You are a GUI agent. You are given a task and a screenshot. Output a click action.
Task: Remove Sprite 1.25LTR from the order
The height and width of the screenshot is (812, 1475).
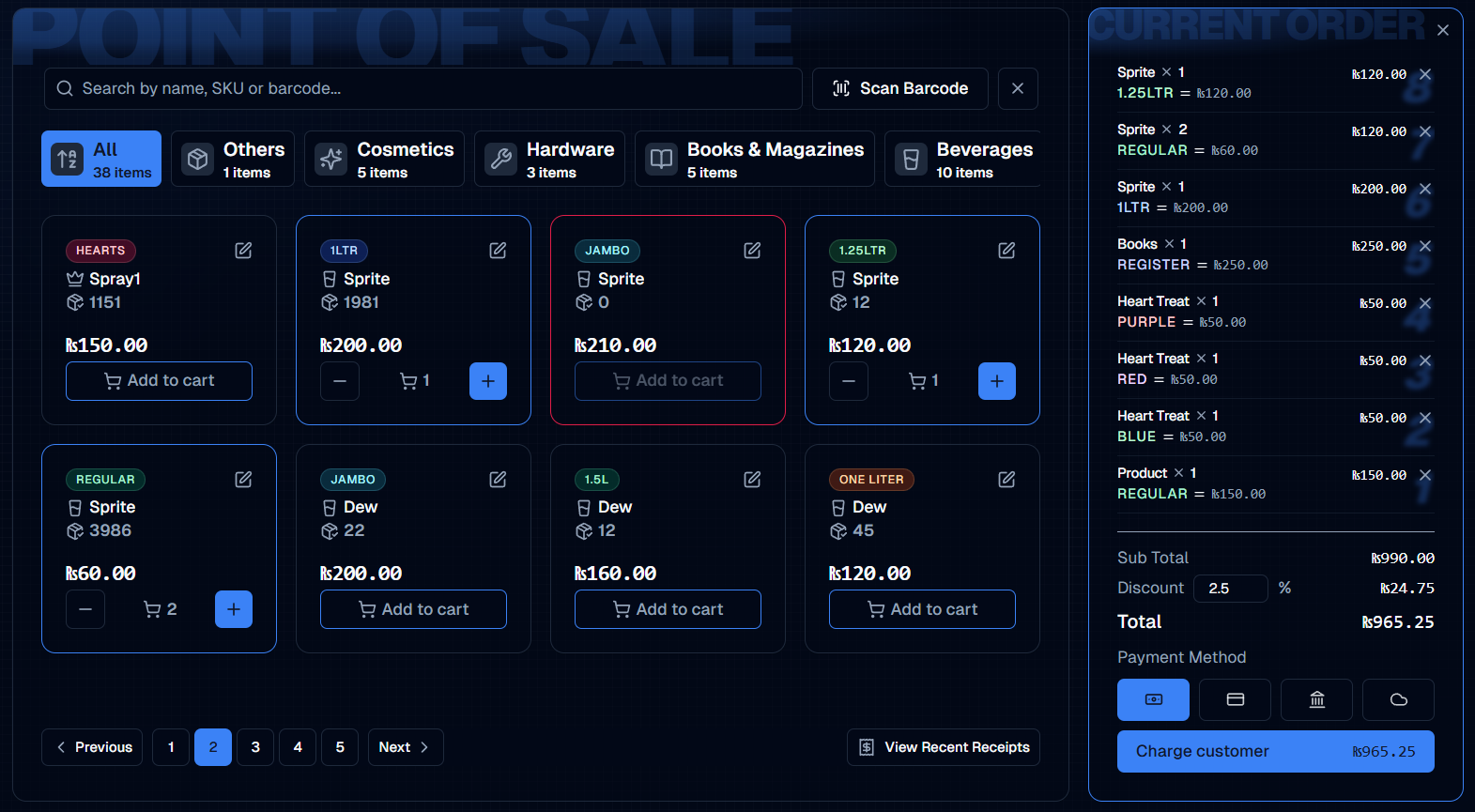click(x=1425, y=74)
